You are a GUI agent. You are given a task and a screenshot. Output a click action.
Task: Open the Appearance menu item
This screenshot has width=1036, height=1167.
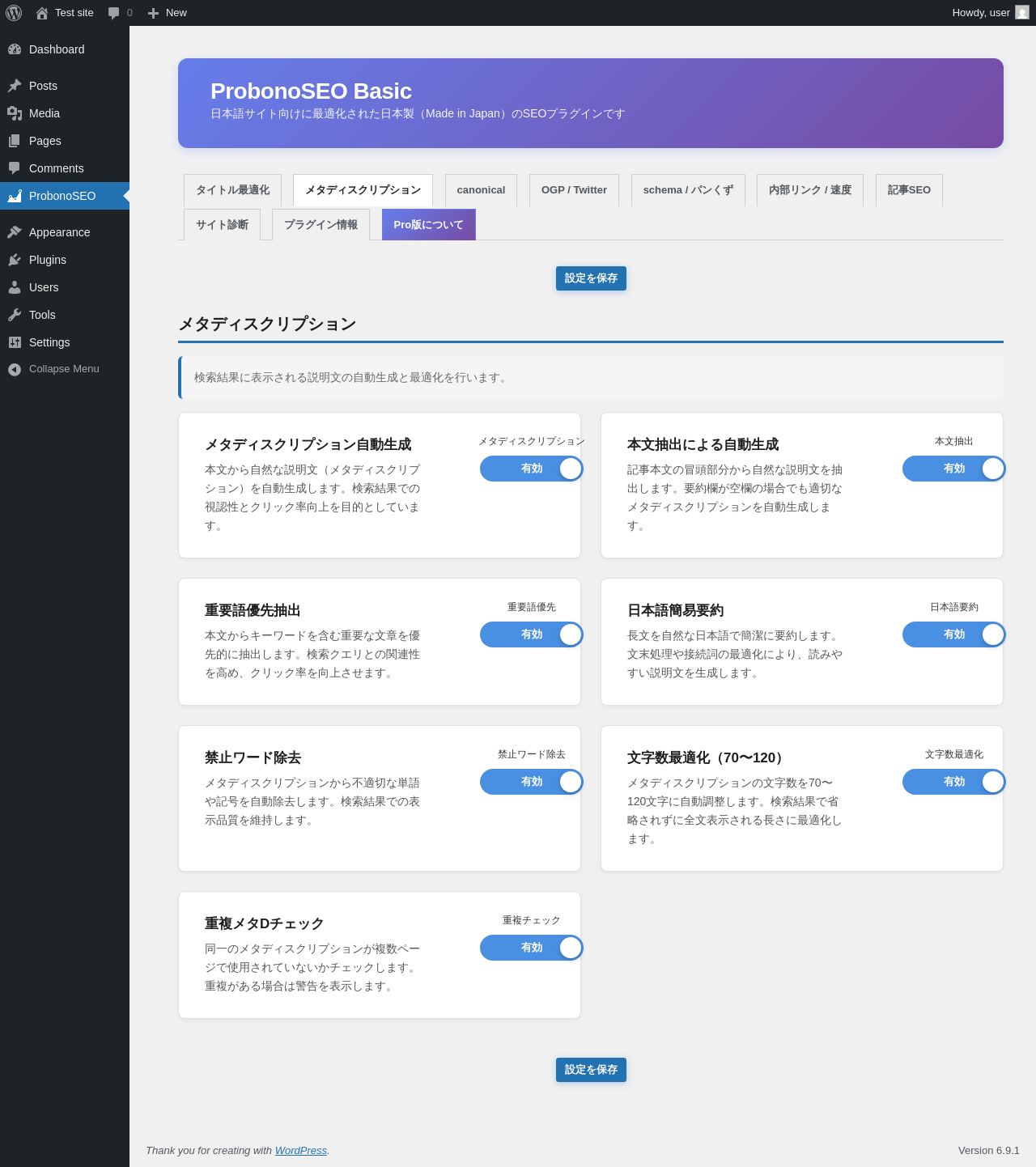coord(65,232)
